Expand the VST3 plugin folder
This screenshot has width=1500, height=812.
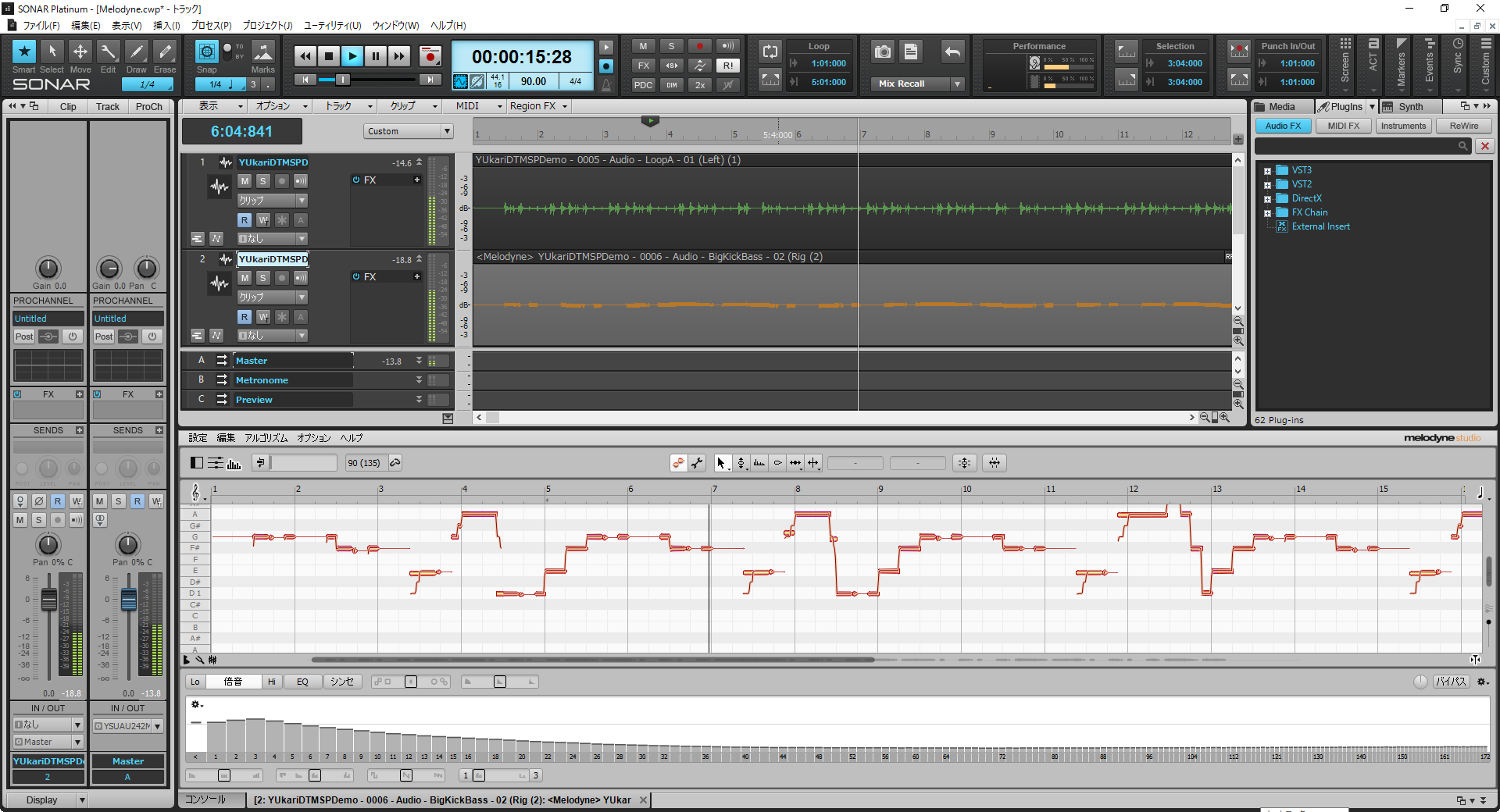click(x=1267, y=171)
